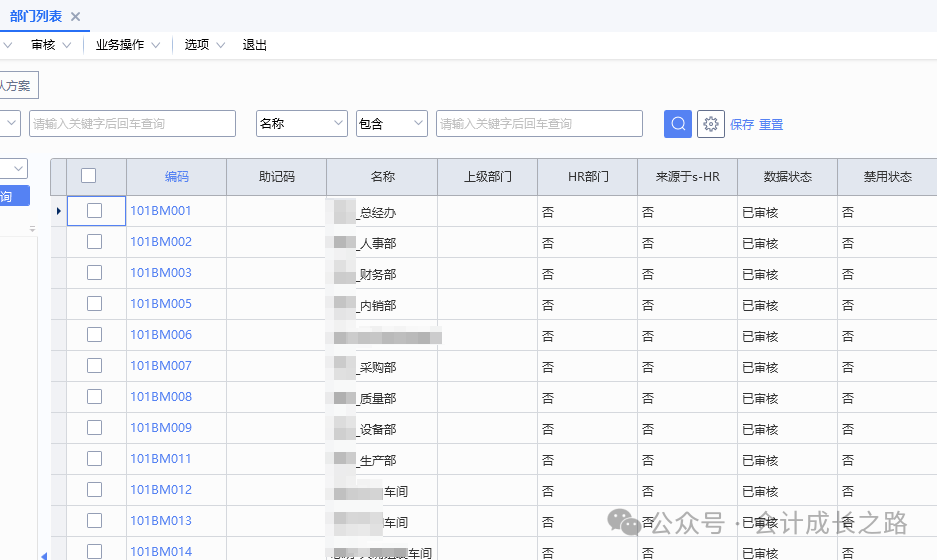
Task: Click 退出 in the toolbar
Action: tap(255, 45)
